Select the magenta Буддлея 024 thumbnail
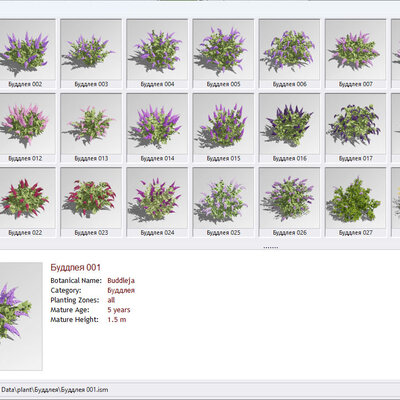 (157, 202)
